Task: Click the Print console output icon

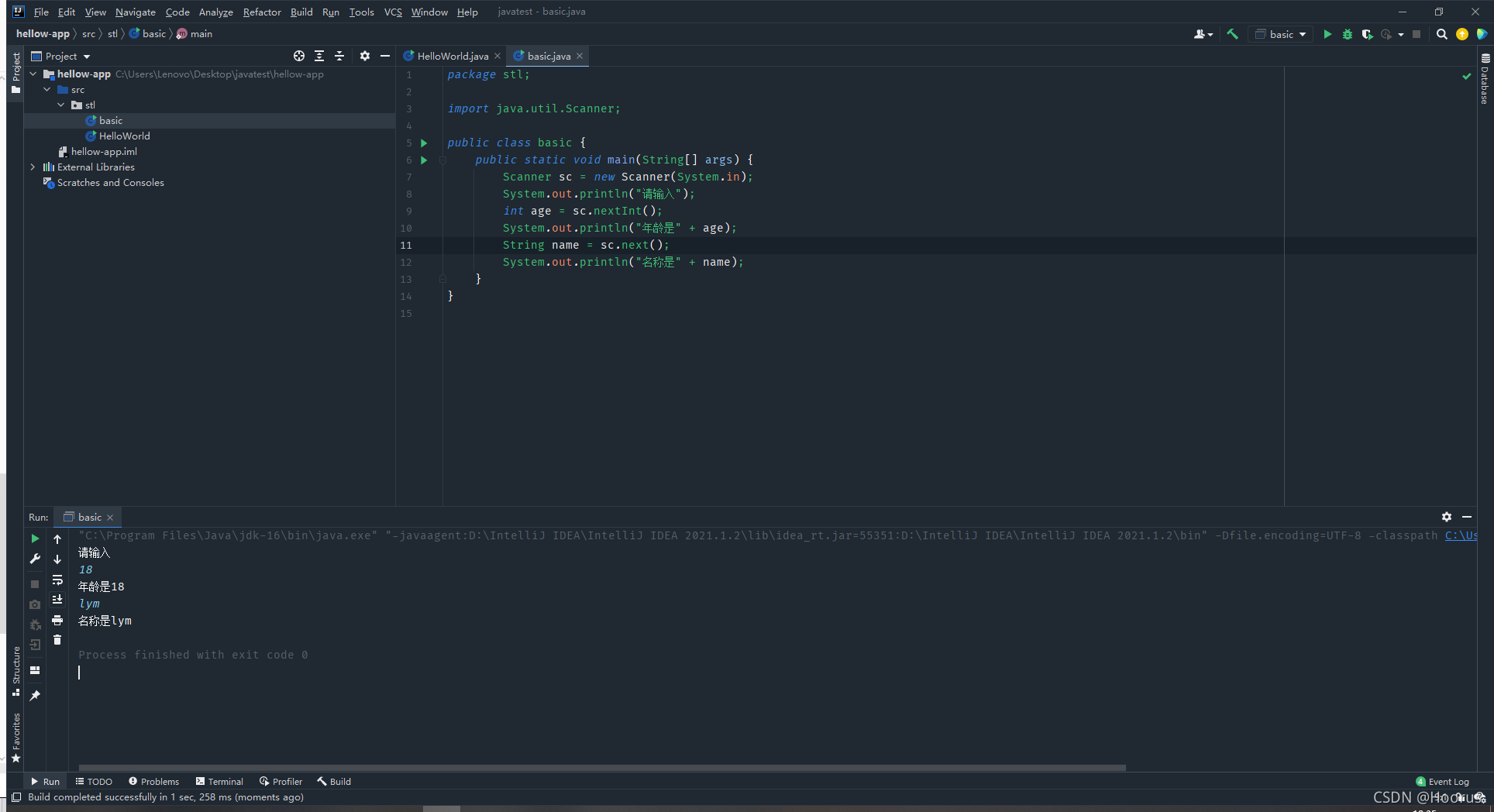Action: pos(57,620)
